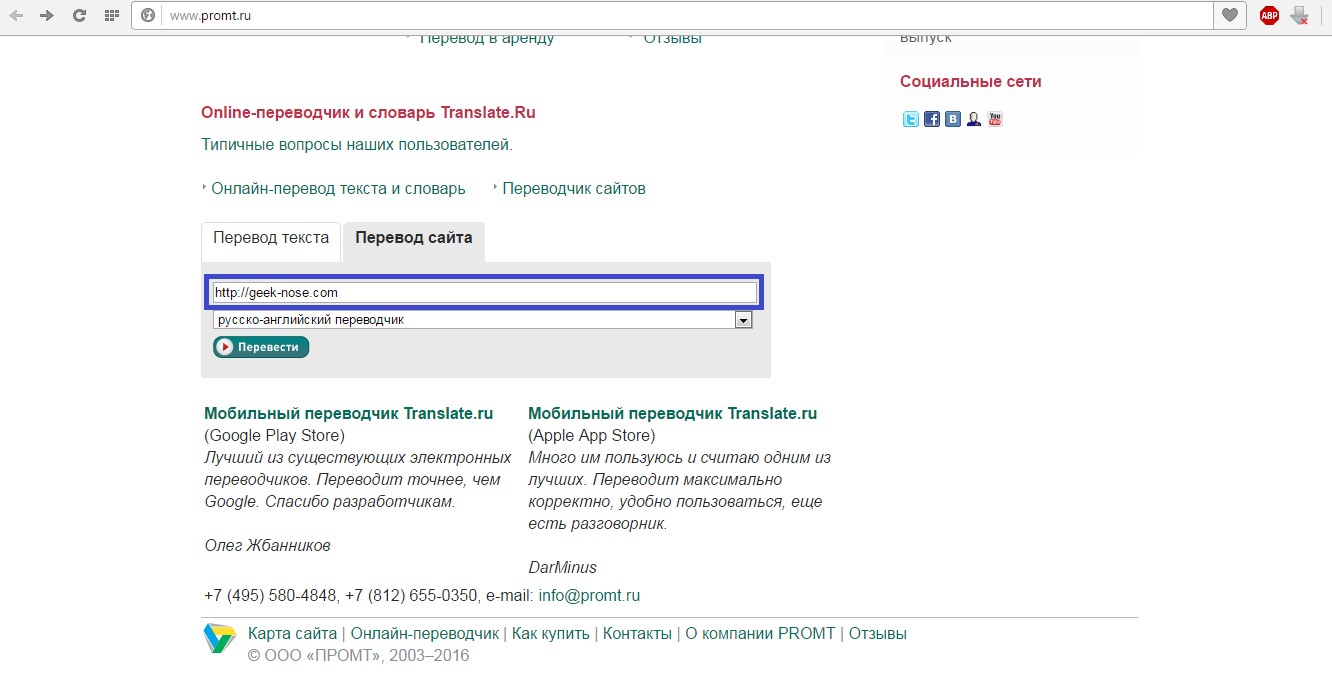Click the browser forward arrow
Screen dimensions: 1332x674
point(47,15)
